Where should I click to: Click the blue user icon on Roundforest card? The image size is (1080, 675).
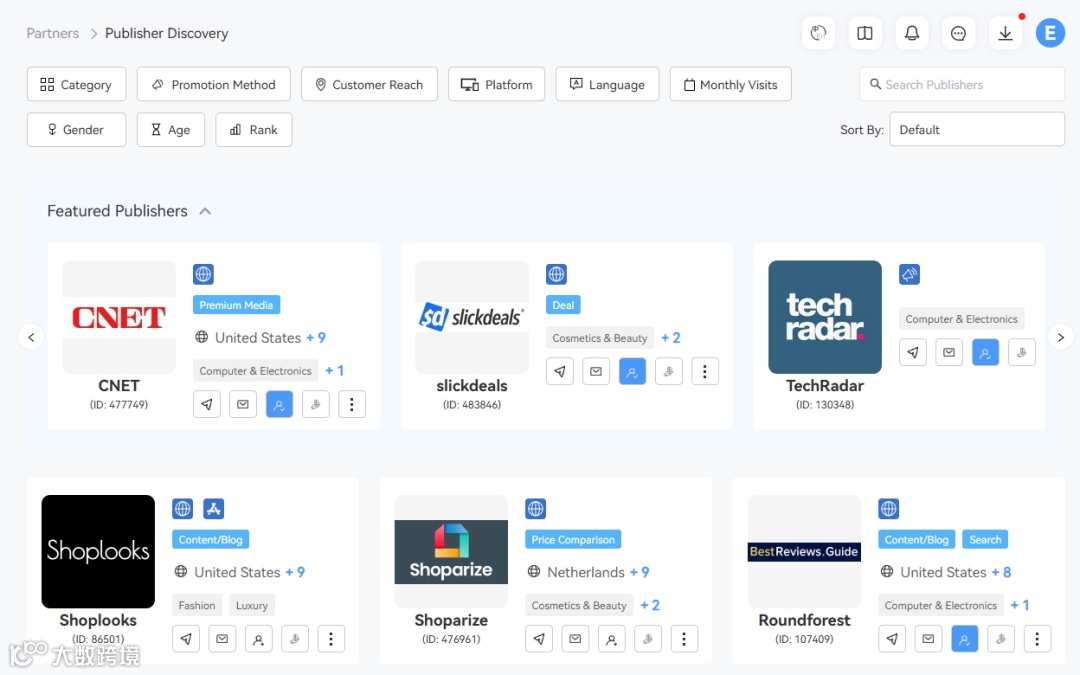click(x=964, y=638)
